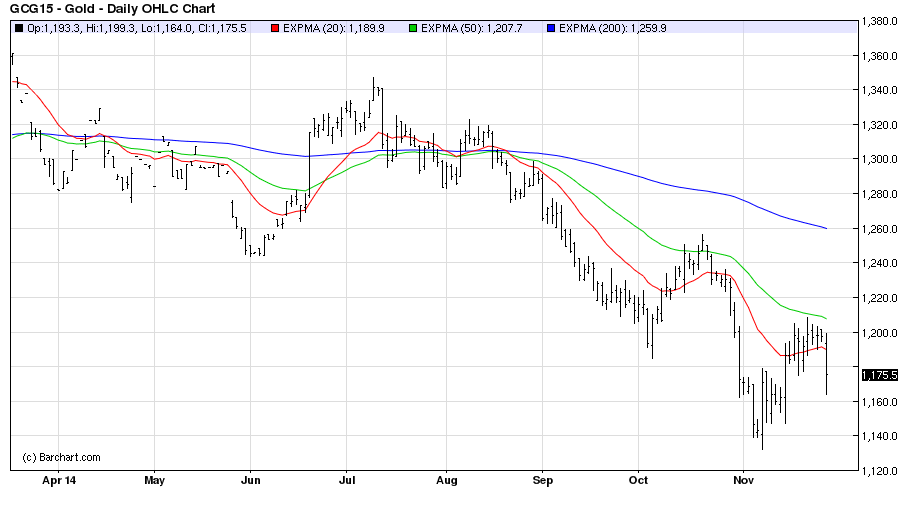Click the 1,240.0 price axis label
The image size is (900, 511).
click(x=879, y=263)
